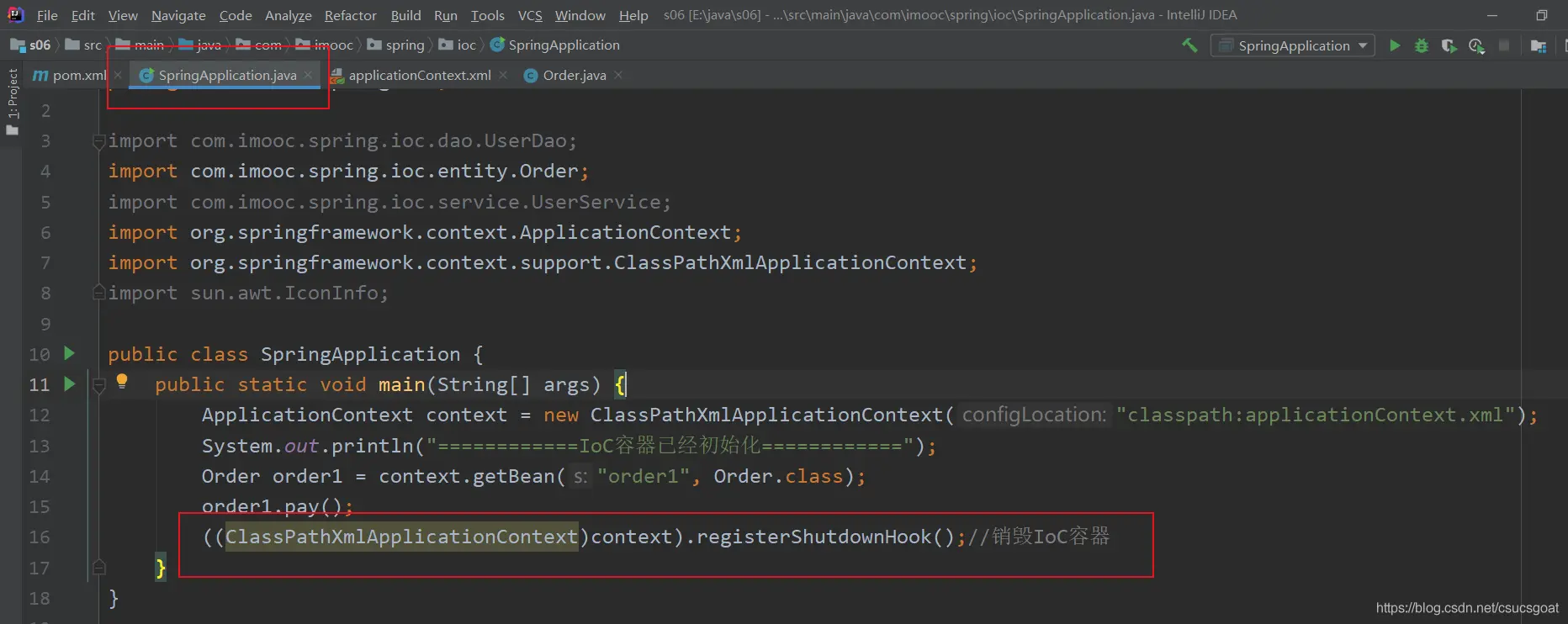This screenshot has height=624, width=1568.
Task: Click the ClassPathXmlApplicationContext import on line 7
Action: coord(543,262)
